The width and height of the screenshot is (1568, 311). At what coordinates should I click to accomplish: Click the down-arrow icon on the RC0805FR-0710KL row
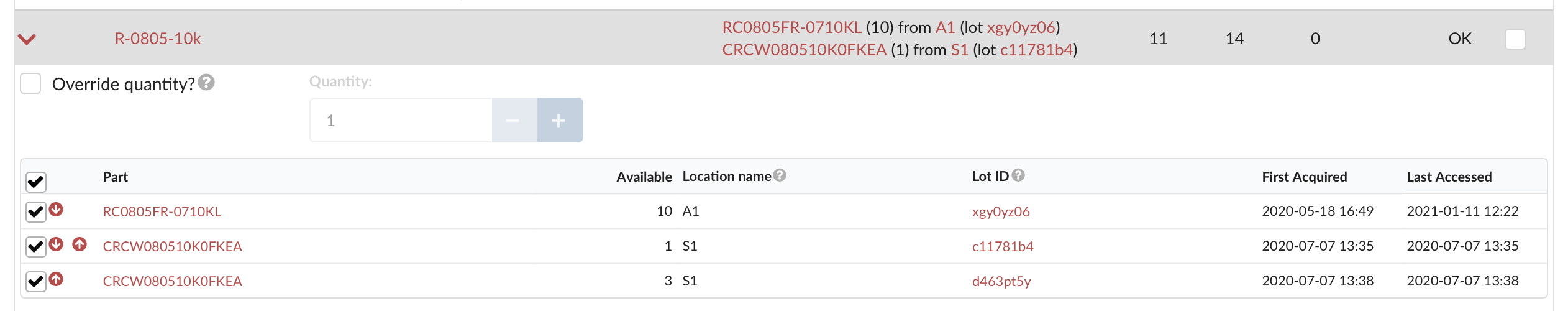click(56, 210)
